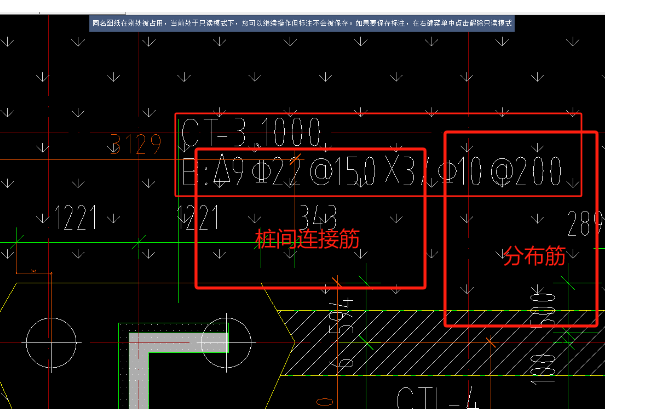This screenshot has width=658, height=409.
Task: Select the "CT-3,1000" pile cap label
Action: click(x=252, y=132)
